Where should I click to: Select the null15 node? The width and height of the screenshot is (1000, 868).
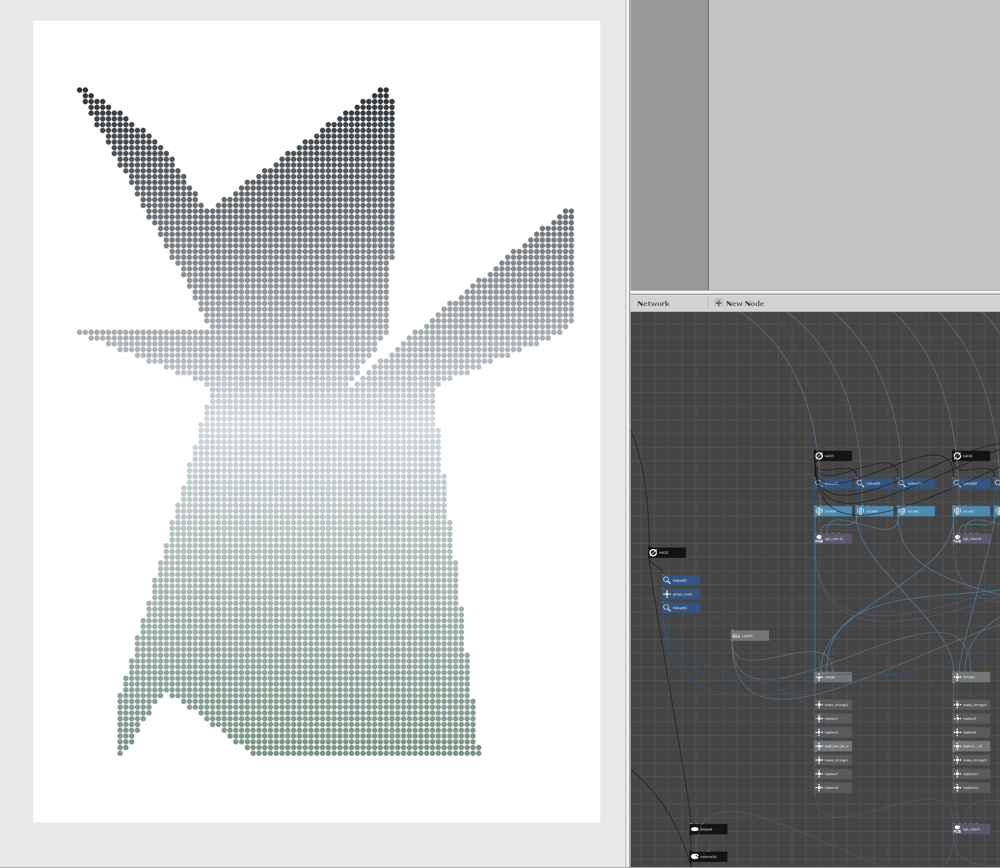tap(833, 456)
